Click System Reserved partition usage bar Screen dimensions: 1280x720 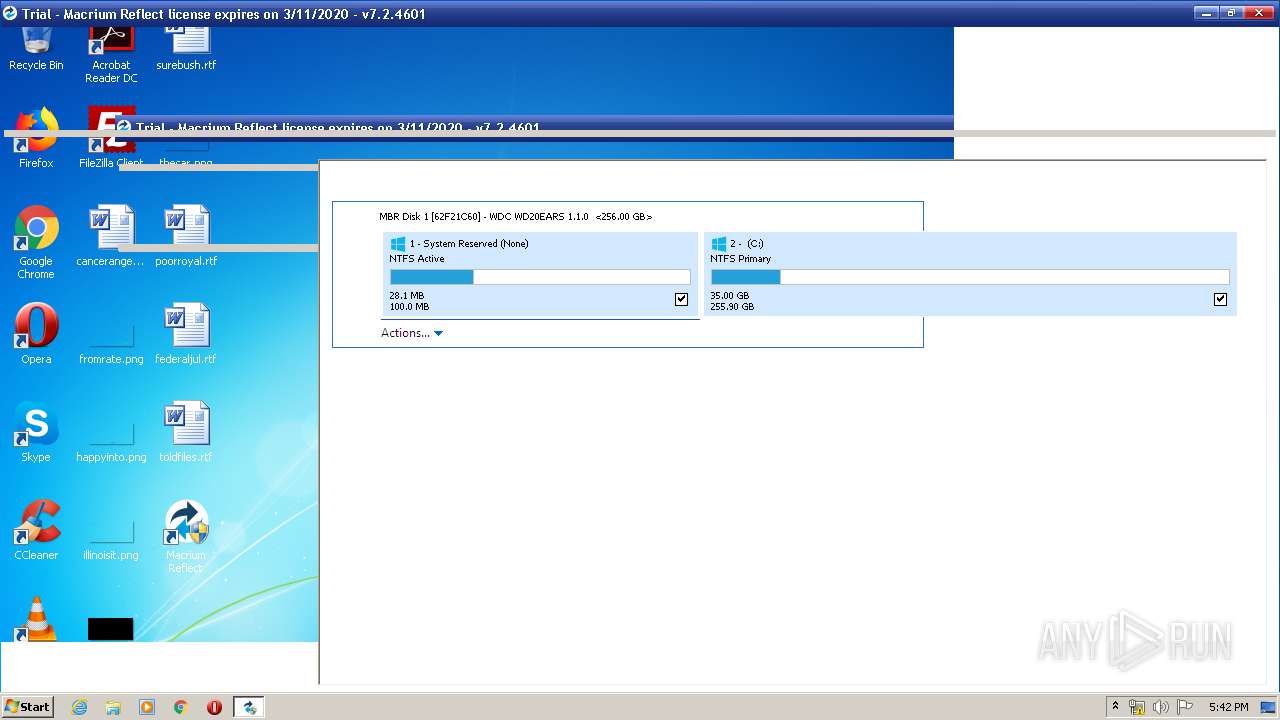point(540,277)
